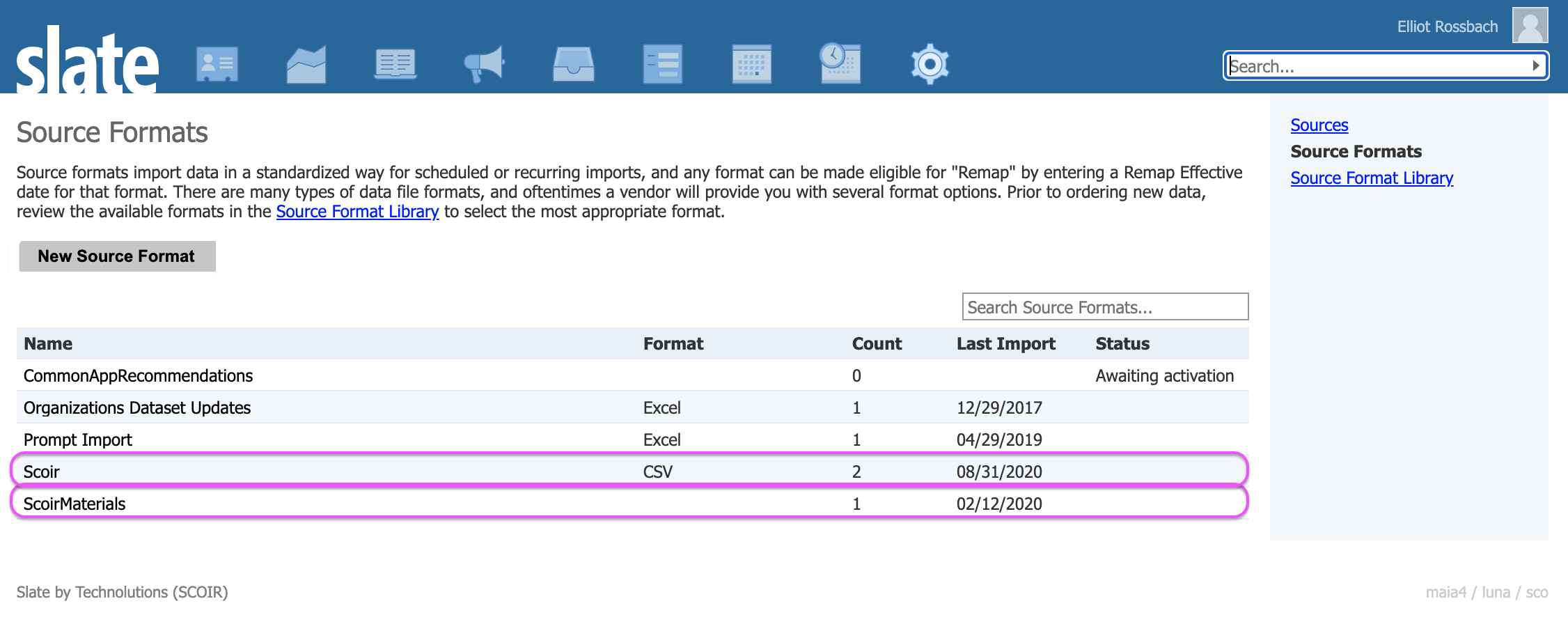
Task: Open the Slate home logo
Action: point(88,60)
